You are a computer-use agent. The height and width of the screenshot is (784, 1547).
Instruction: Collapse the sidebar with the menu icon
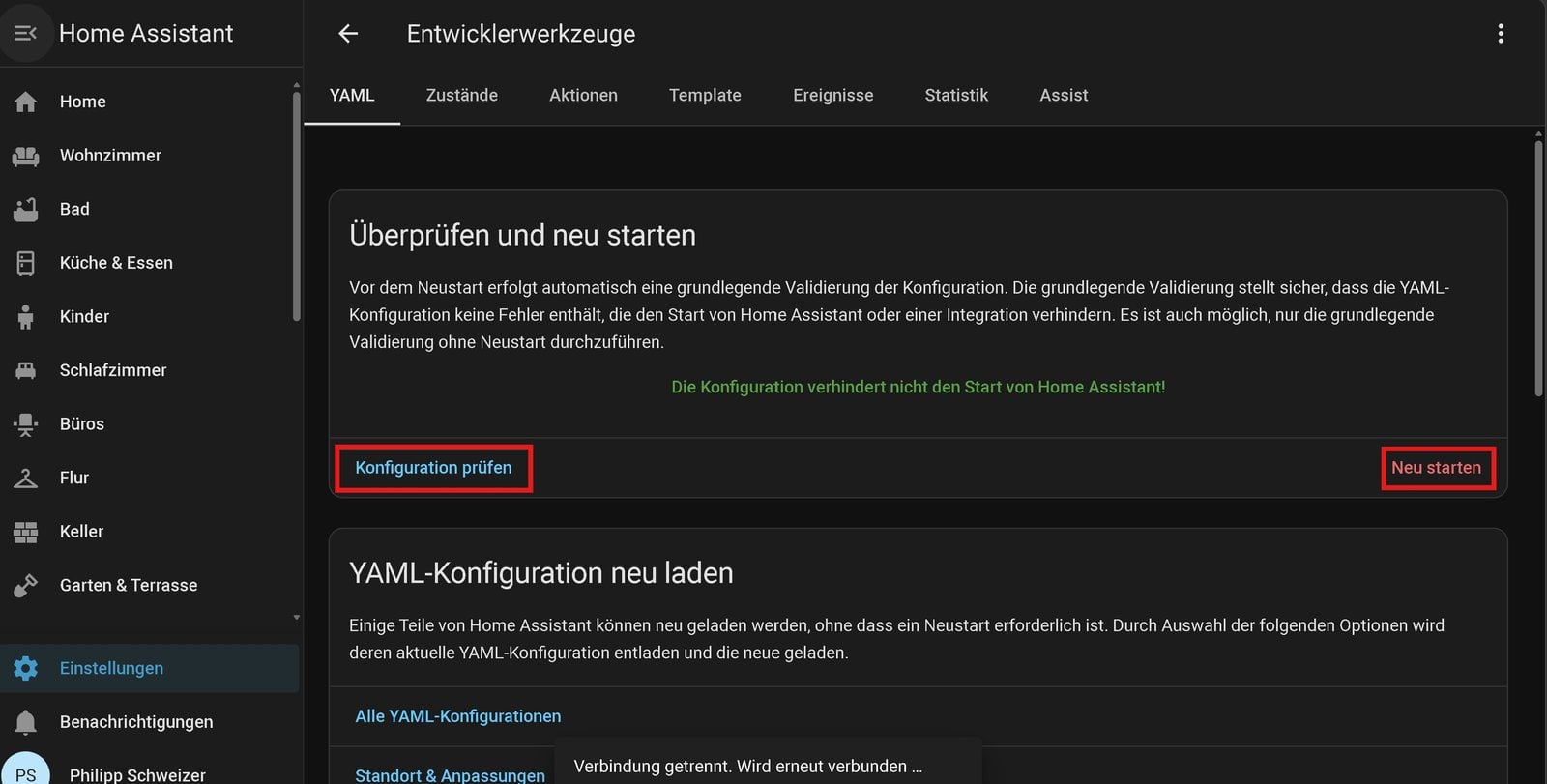point(25,33)
